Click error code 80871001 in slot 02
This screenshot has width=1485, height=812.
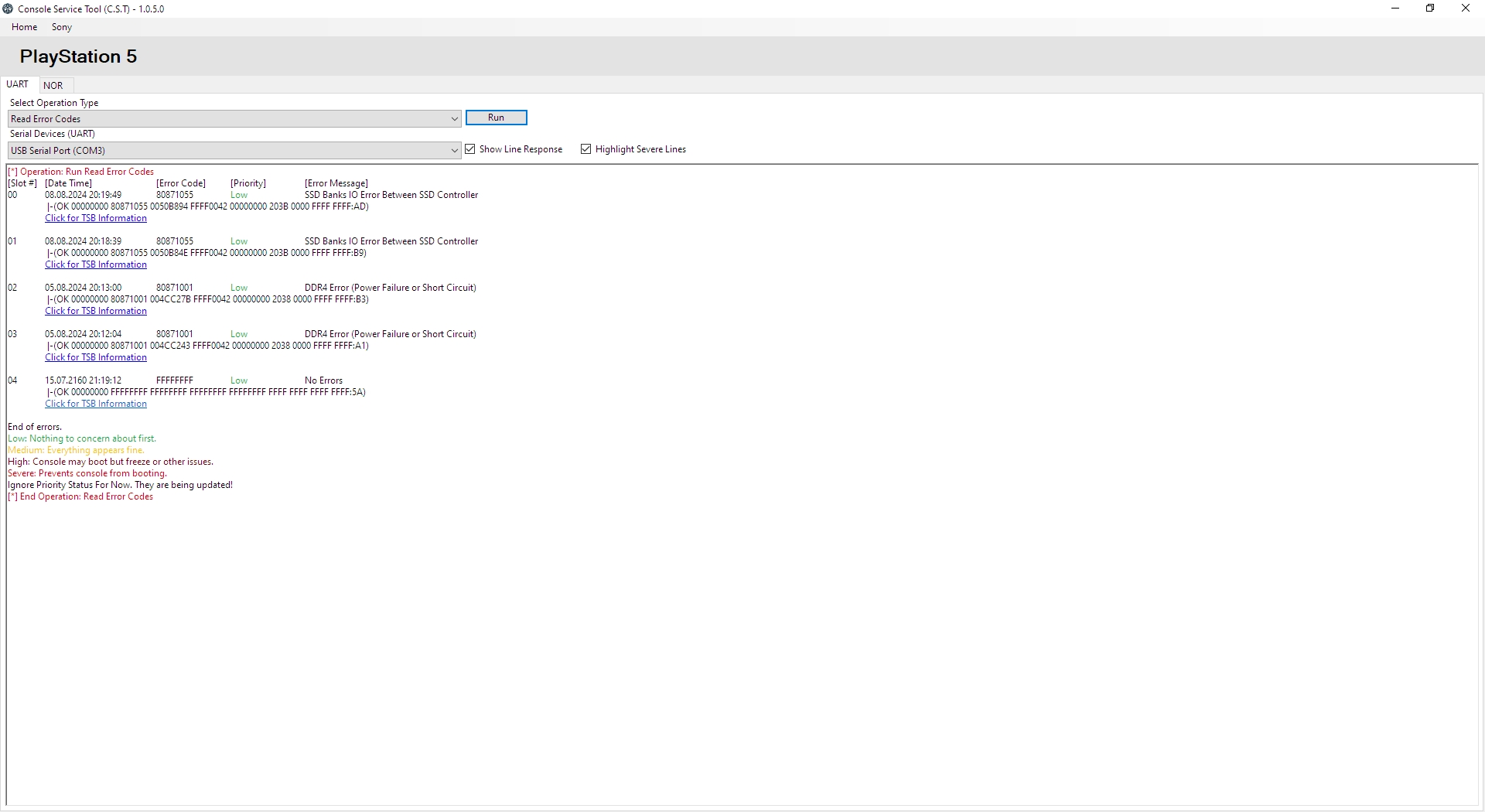click(x=175, y=288)
